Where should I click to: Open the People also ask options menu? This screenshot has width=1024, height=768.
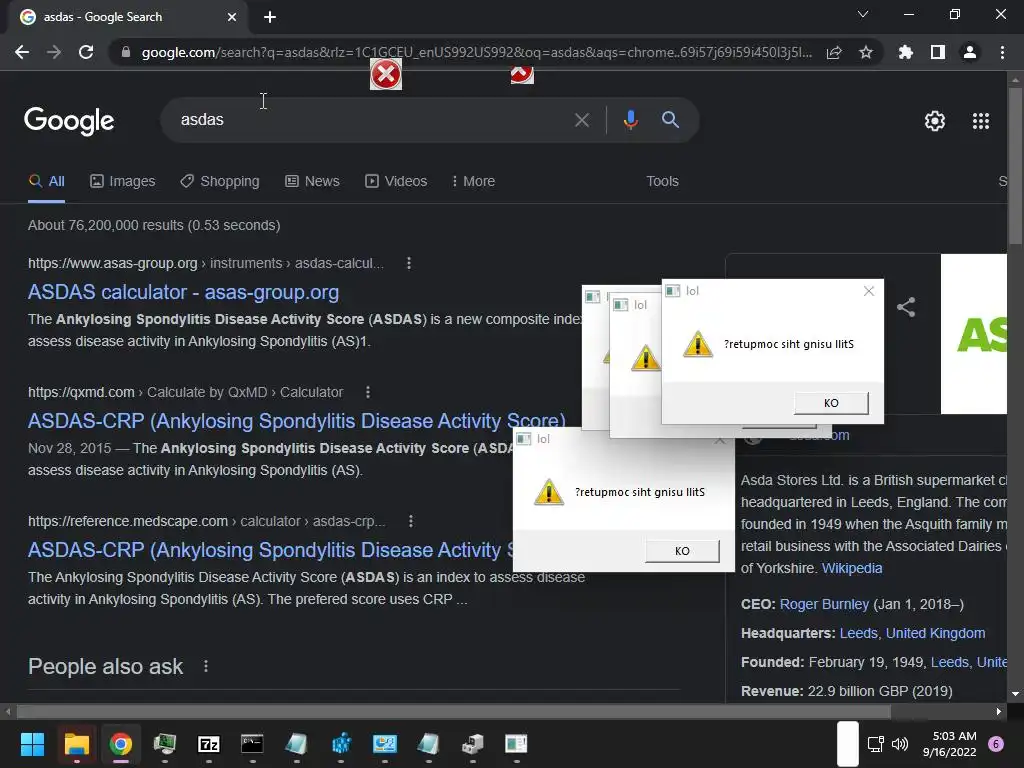tap(206, 666)
